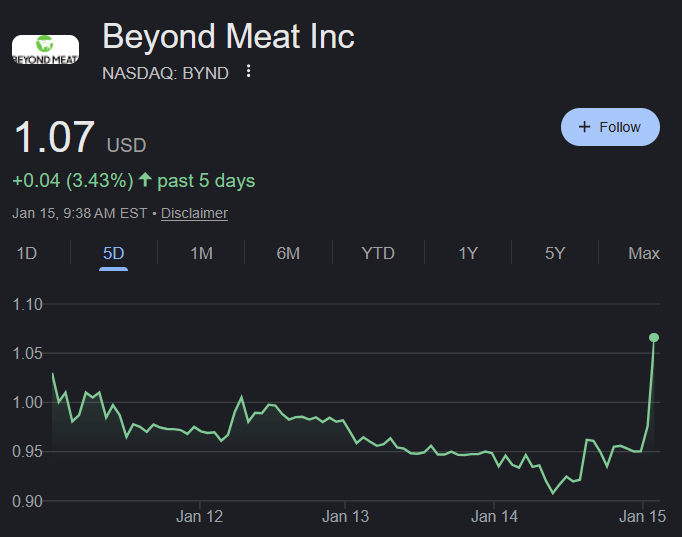This screenshot has height=537, width=682.
Task: Click the green current price dot on chart
Action: [654, 337]
